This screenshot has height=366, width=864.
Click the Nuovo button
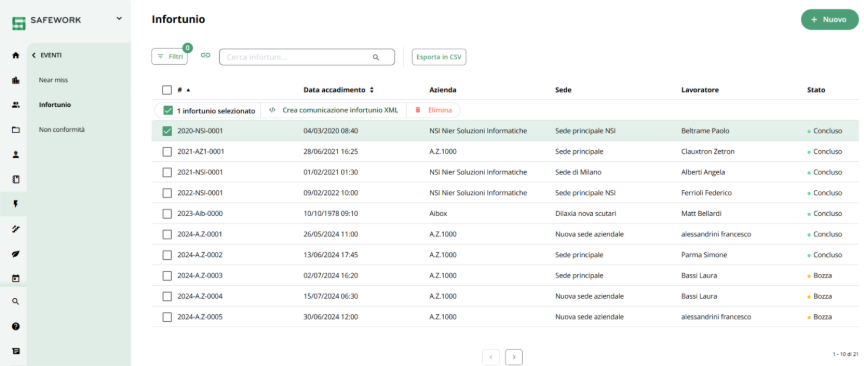tap(829, 19)
